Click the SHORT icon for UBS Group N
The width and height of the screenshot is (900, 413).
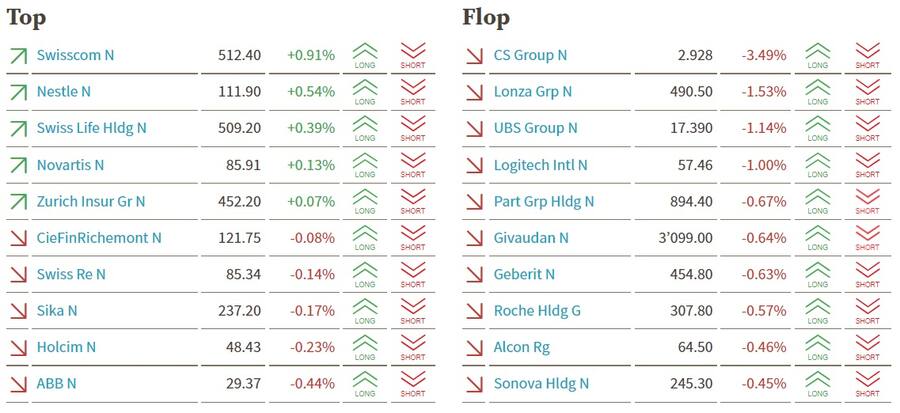pyautogui.click(x=868, y=128)
